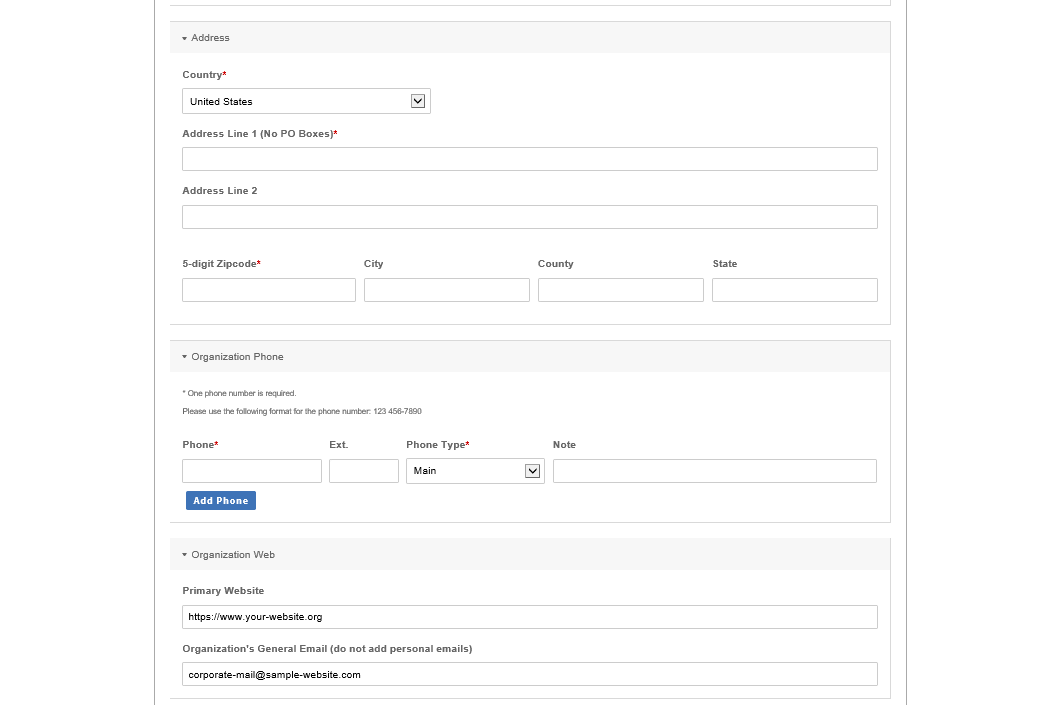Focus the Address Line 2 field

tap(529, 217)
